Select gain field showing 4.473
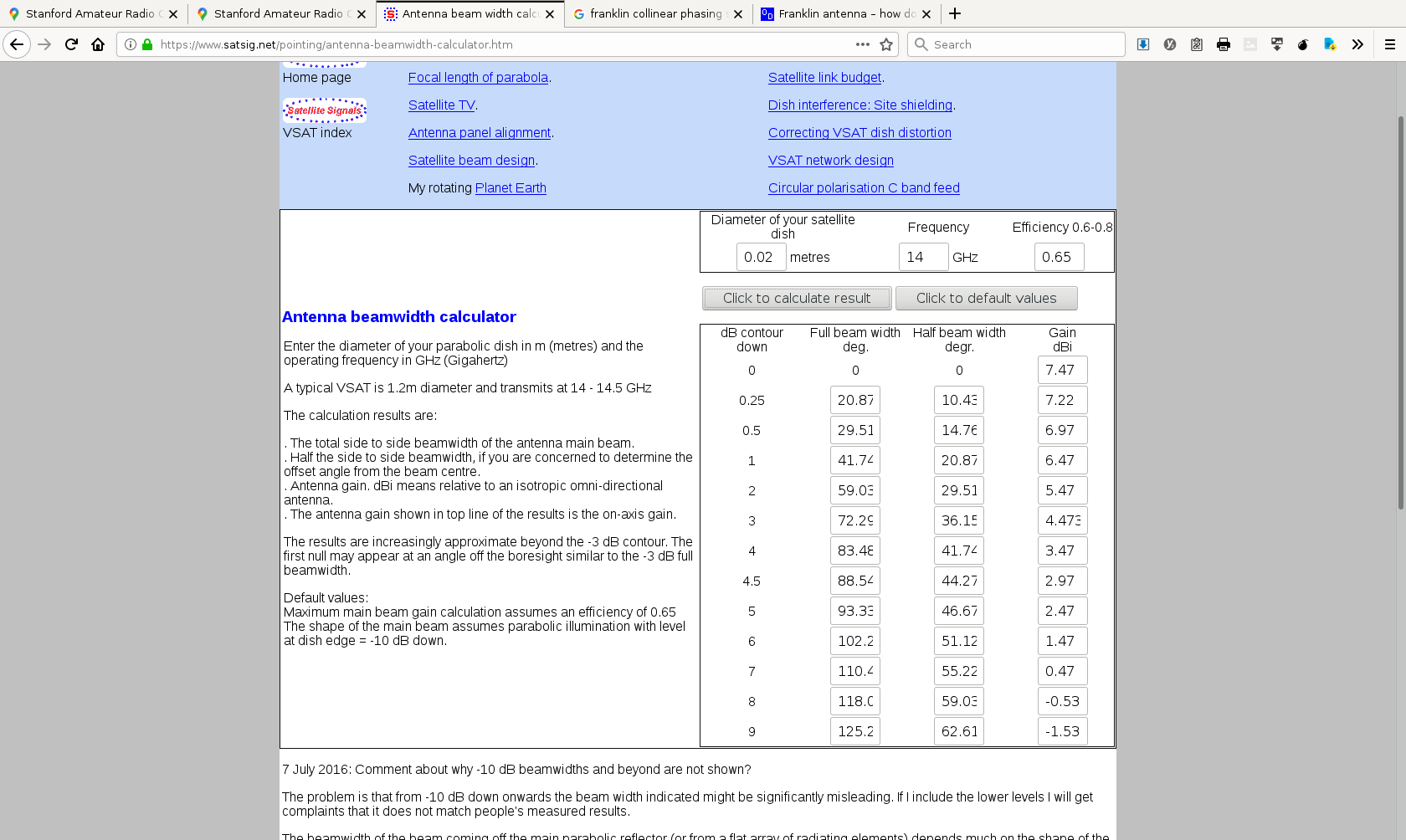 pyautogui.click(x=1063, y=520)
